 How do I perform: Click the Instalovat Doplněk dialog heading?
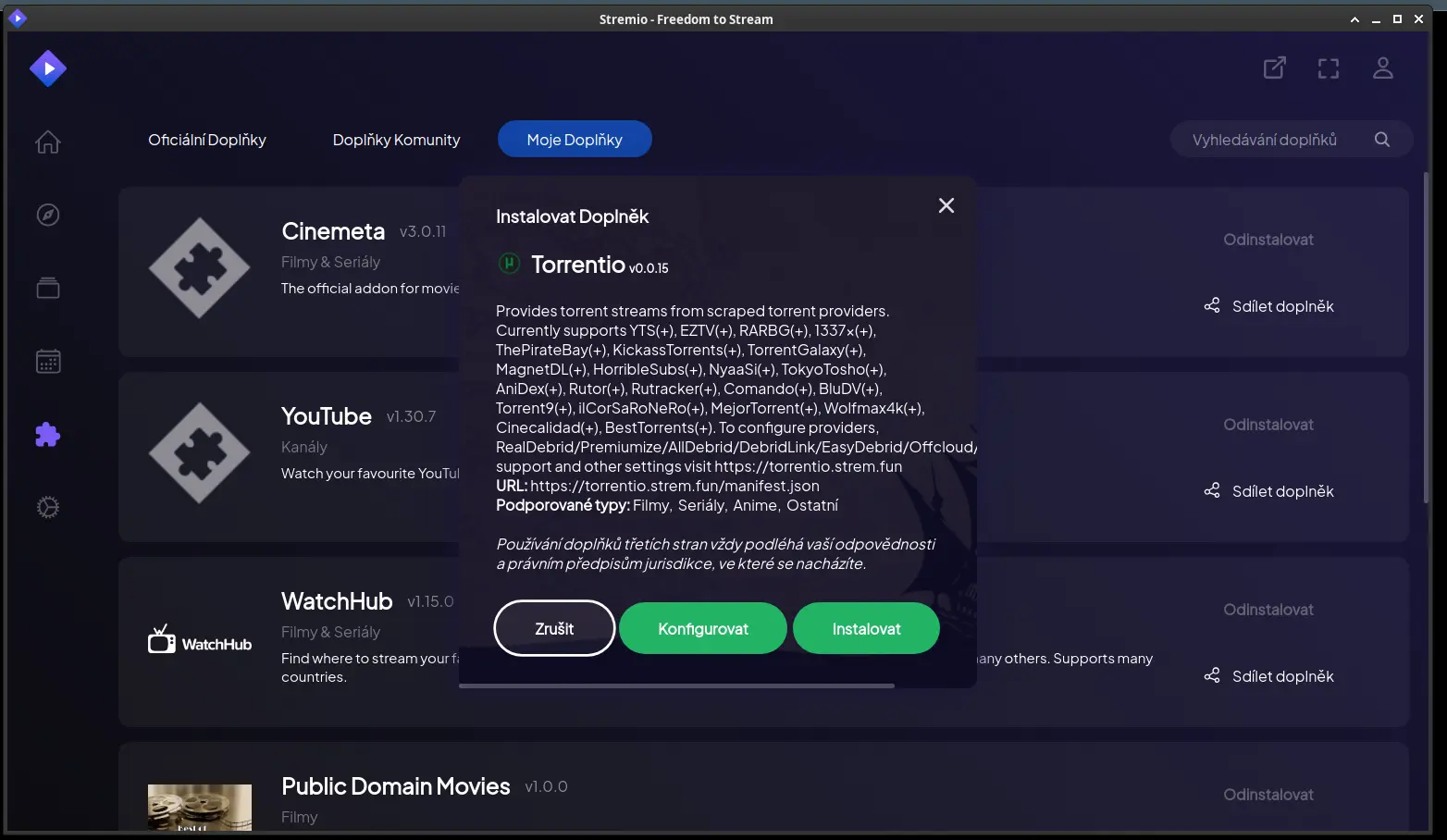tap(572, 216)
